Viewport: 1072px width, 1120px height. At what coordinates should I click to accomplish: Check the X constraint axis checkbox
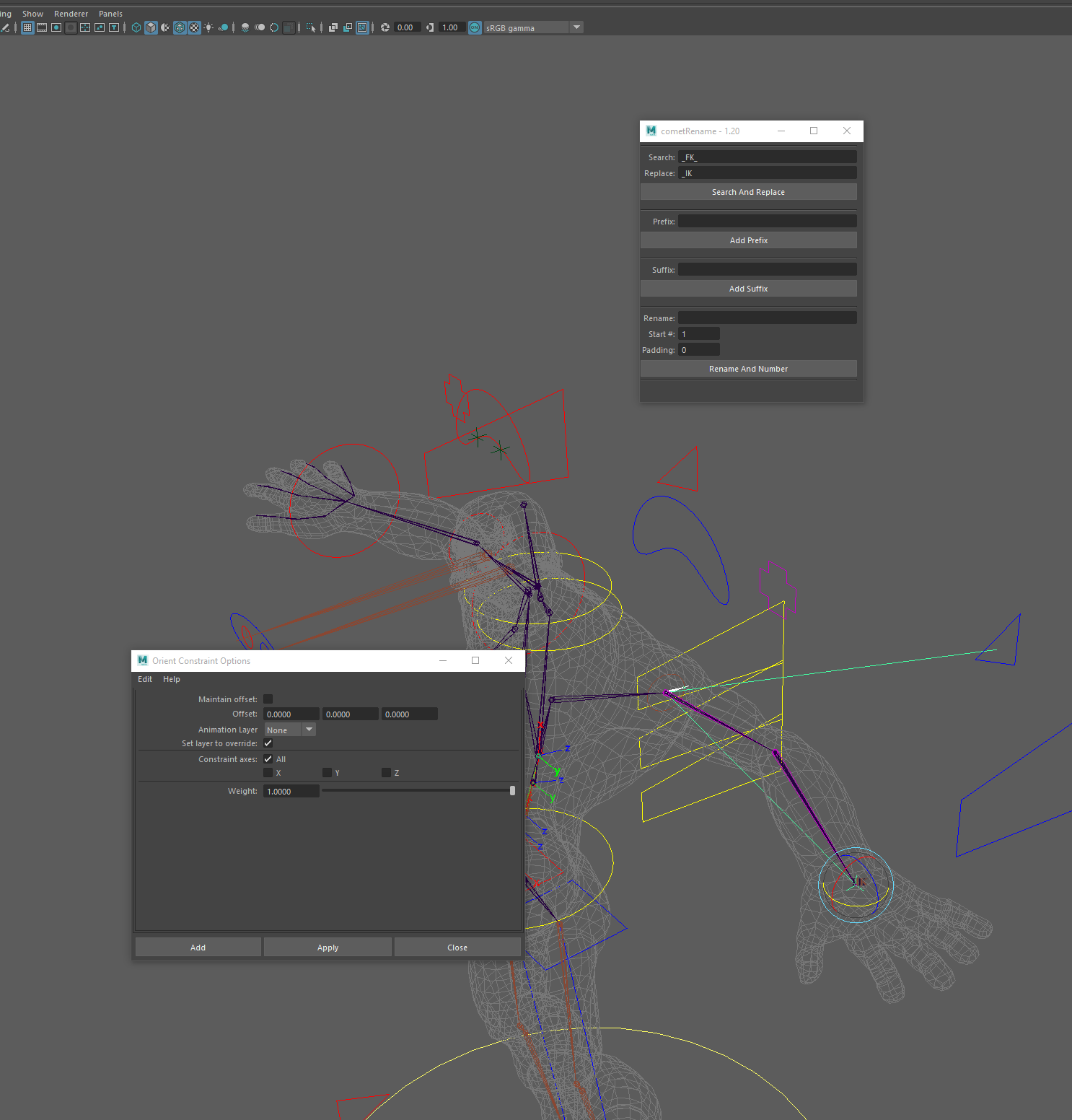(268, 772)
